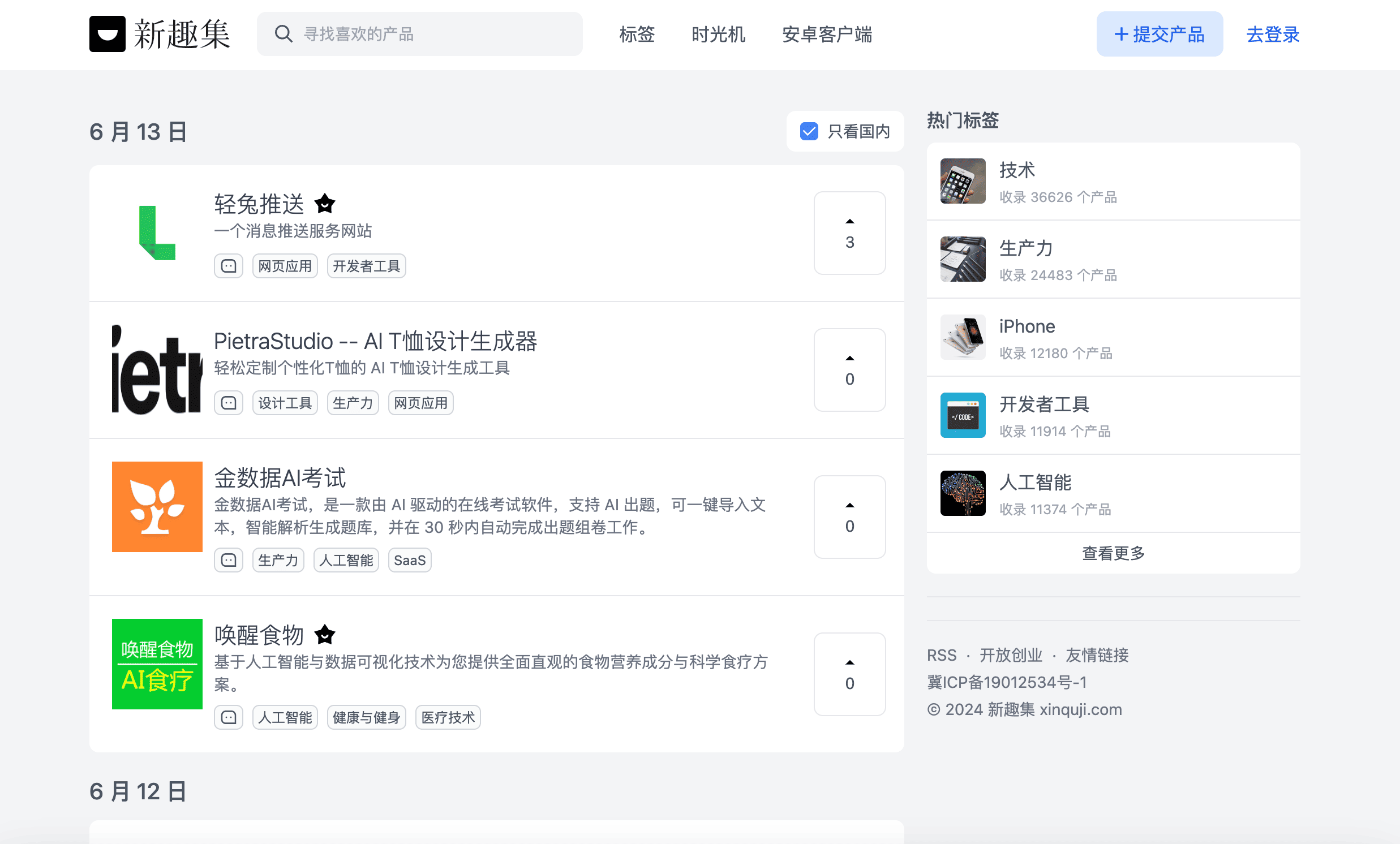Open comments icon for 金数据AI考试
The image size is (1400, 844).
(x=229, y=560)
